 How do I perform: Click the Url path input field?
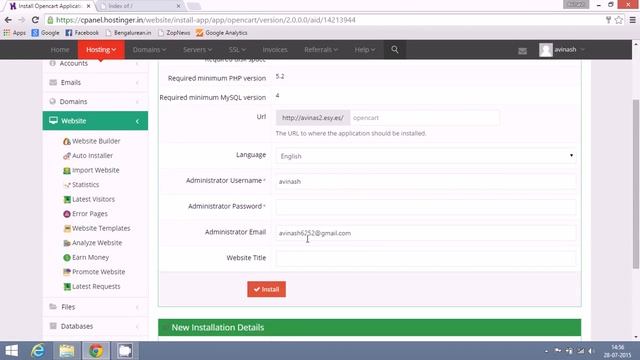click(x=424, y=118)
